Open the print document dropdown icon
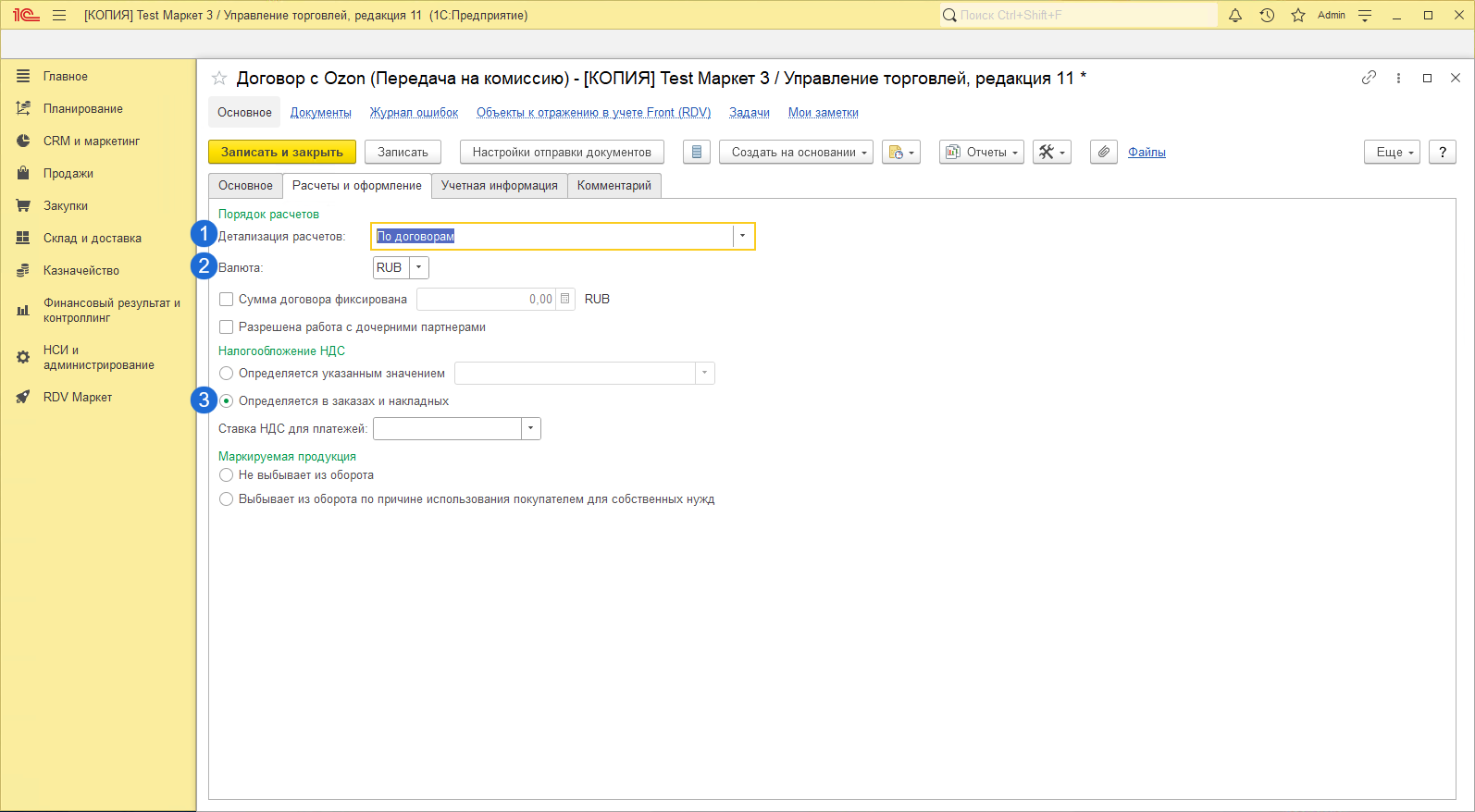 (901, 152)
